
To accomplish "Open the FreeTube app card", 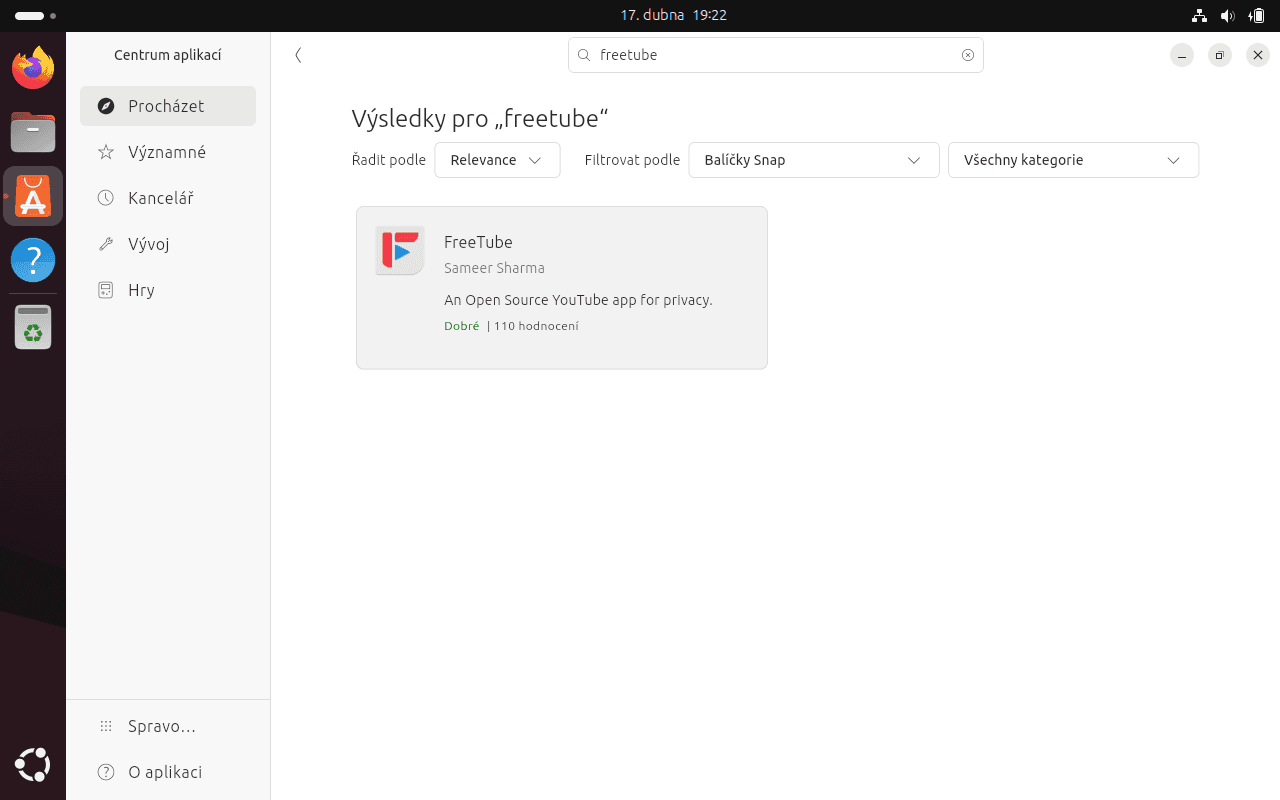I will [x=562, y=288].
